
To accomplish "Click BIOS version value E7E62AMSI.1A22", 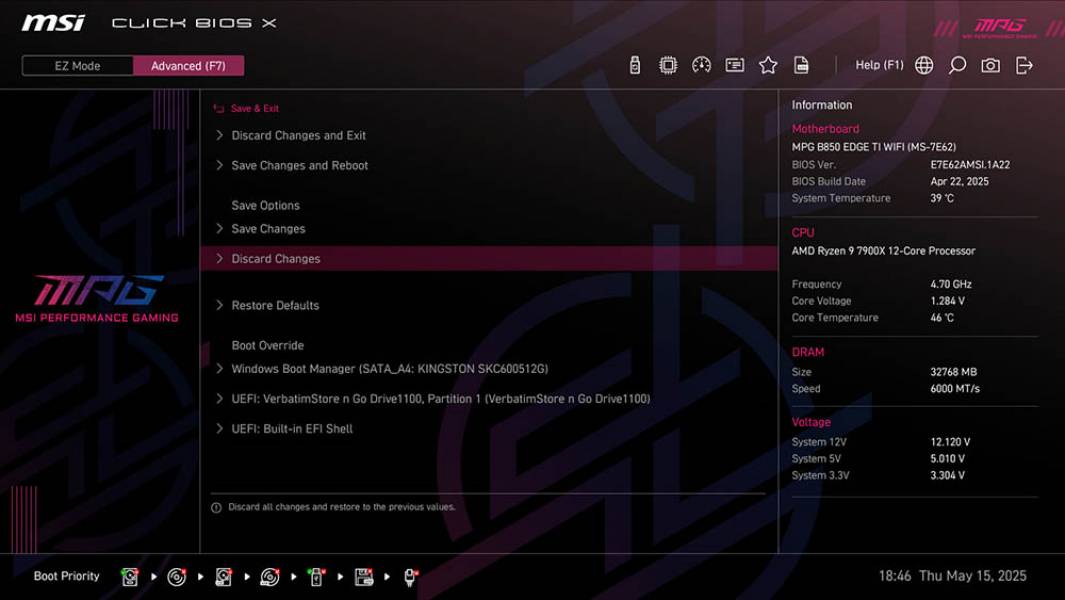I will [x=970, y=164].
